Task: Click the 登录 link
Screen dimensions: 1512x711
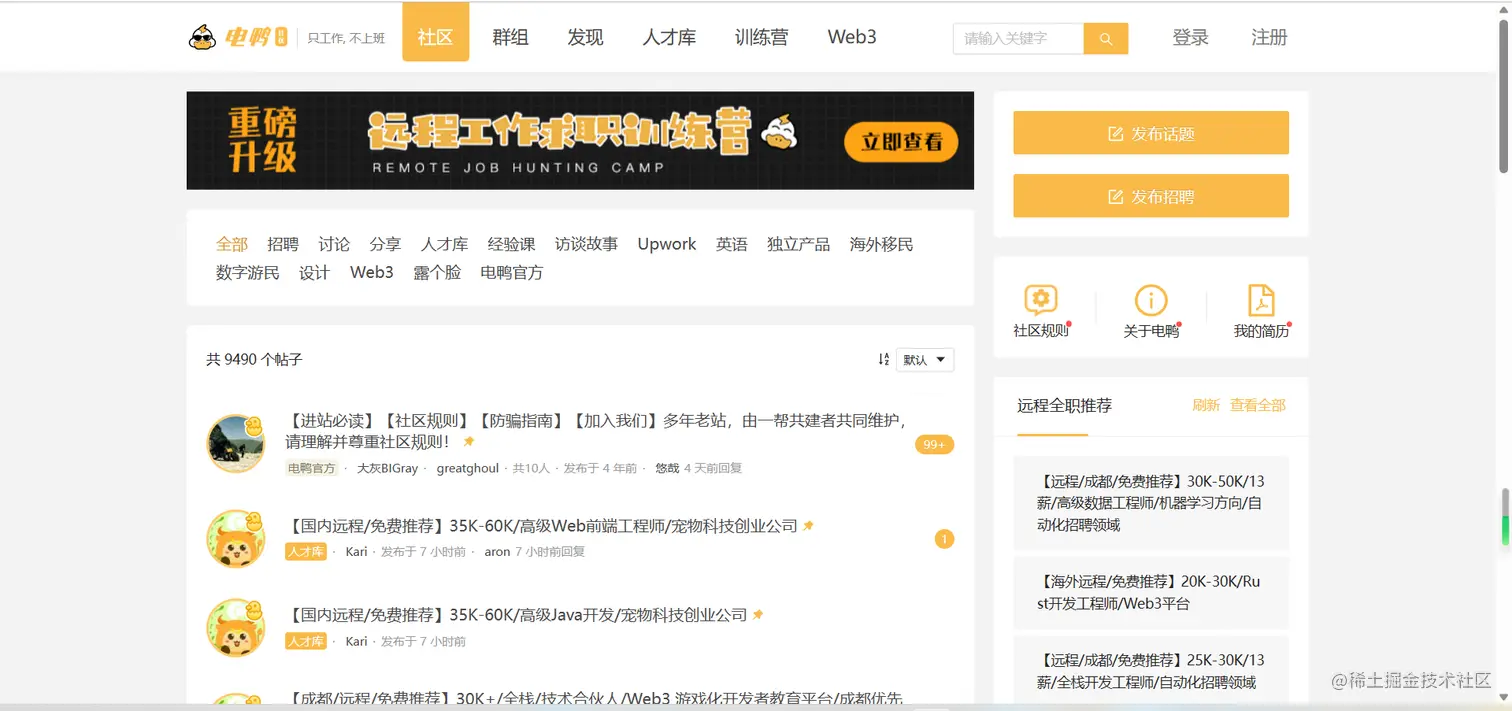Action: pos(1190,37)
